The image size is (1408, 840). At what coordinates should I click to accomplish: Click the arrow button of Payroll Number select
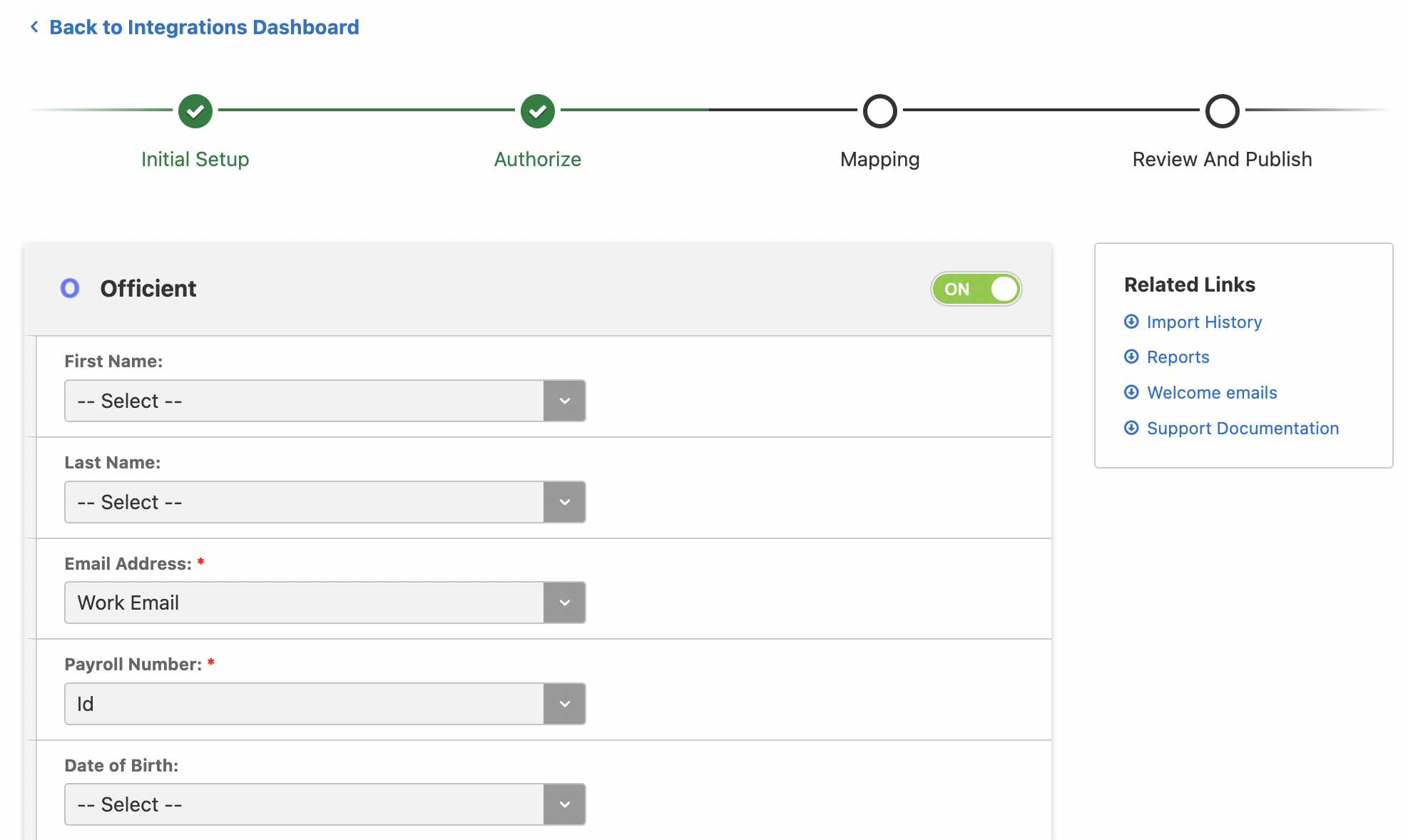[x=564, y=704]
